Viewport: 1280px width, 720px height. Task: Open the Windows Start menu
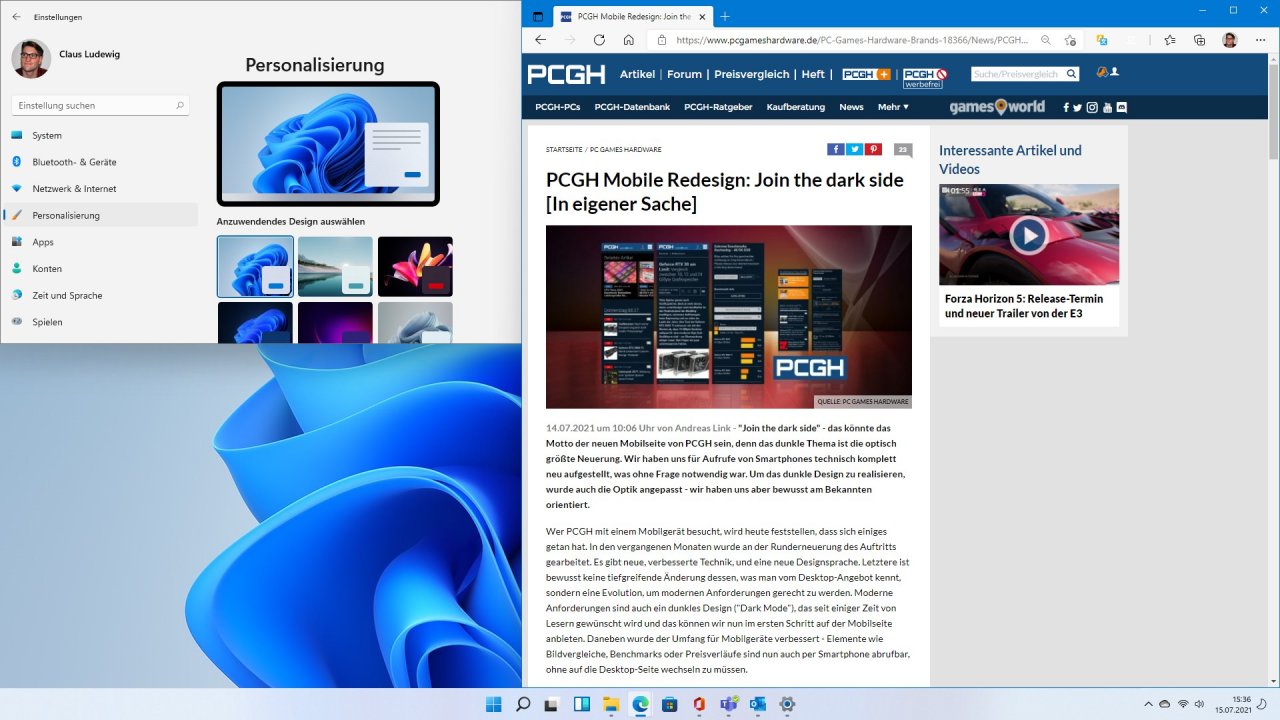494,704
